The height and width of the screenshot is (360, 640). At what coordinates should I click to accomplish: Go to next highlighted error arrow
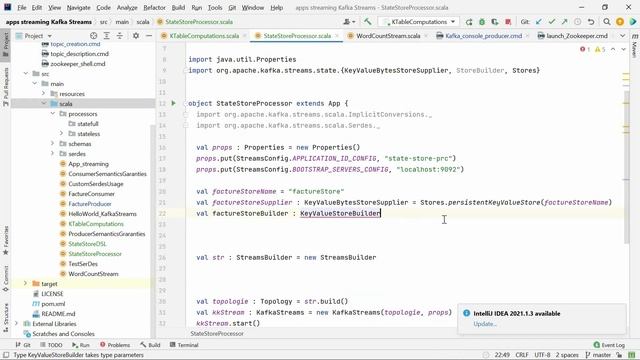coord(623,49)
